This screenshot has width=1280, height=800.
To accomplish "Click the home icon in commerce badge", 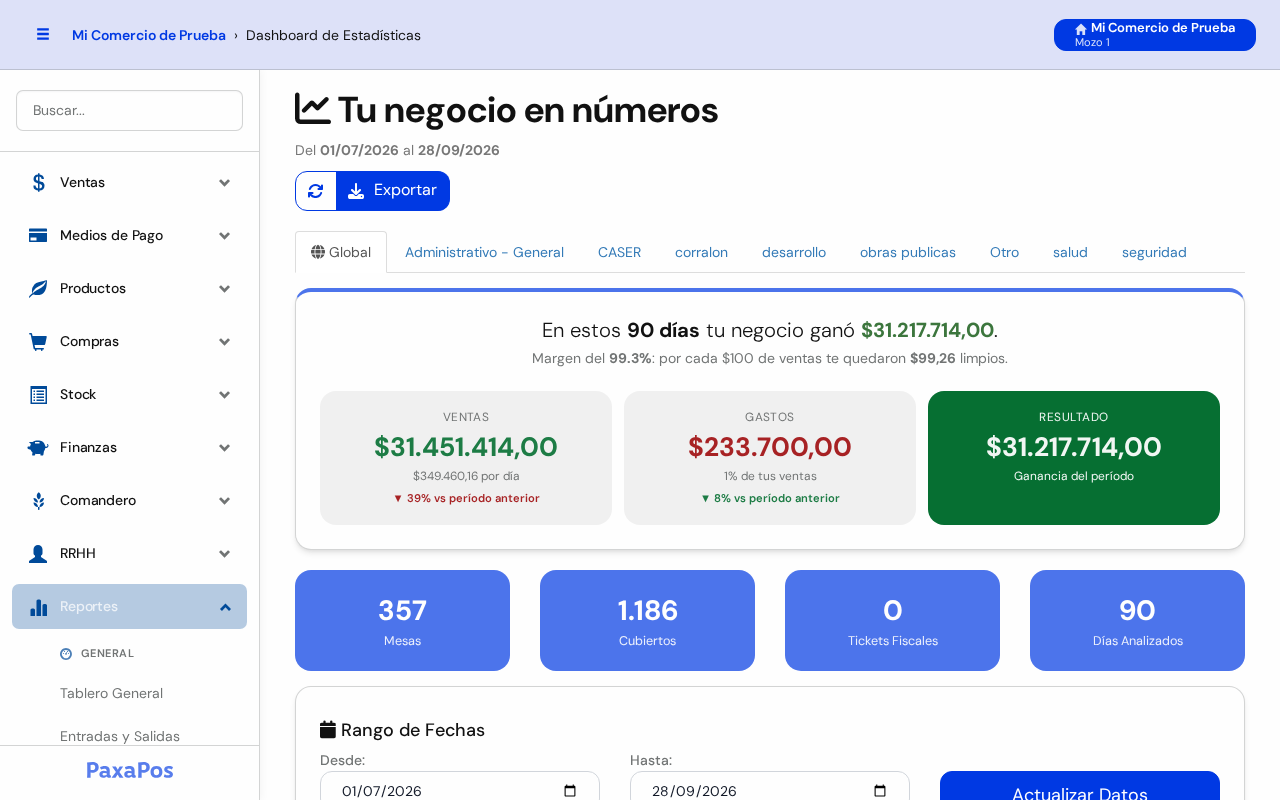I will (x=1081, y=29).
